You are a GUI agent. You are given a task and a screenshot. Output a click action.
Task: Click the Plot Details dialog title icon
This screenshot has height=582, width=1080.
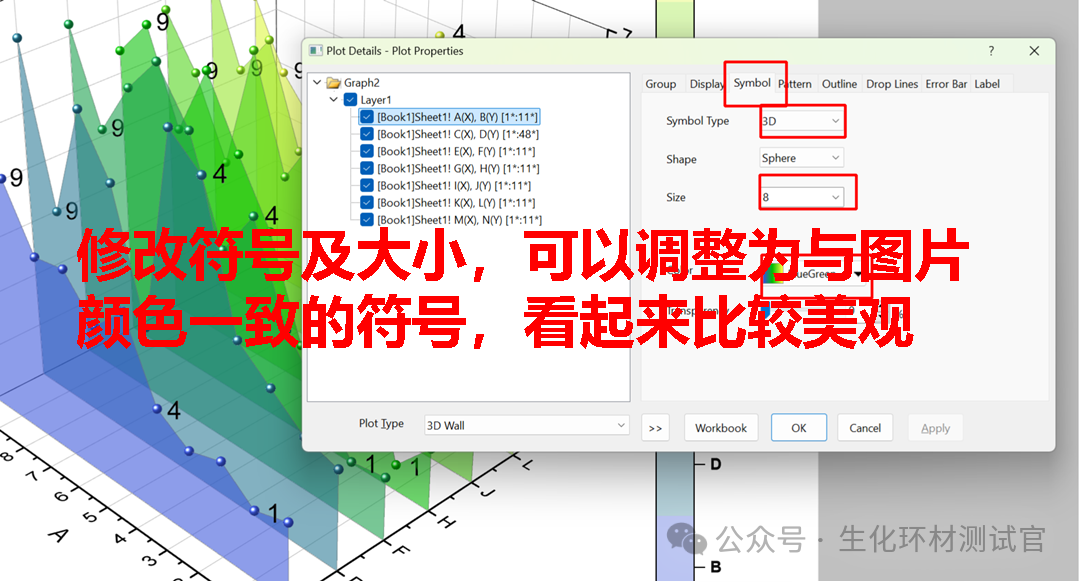315,51
